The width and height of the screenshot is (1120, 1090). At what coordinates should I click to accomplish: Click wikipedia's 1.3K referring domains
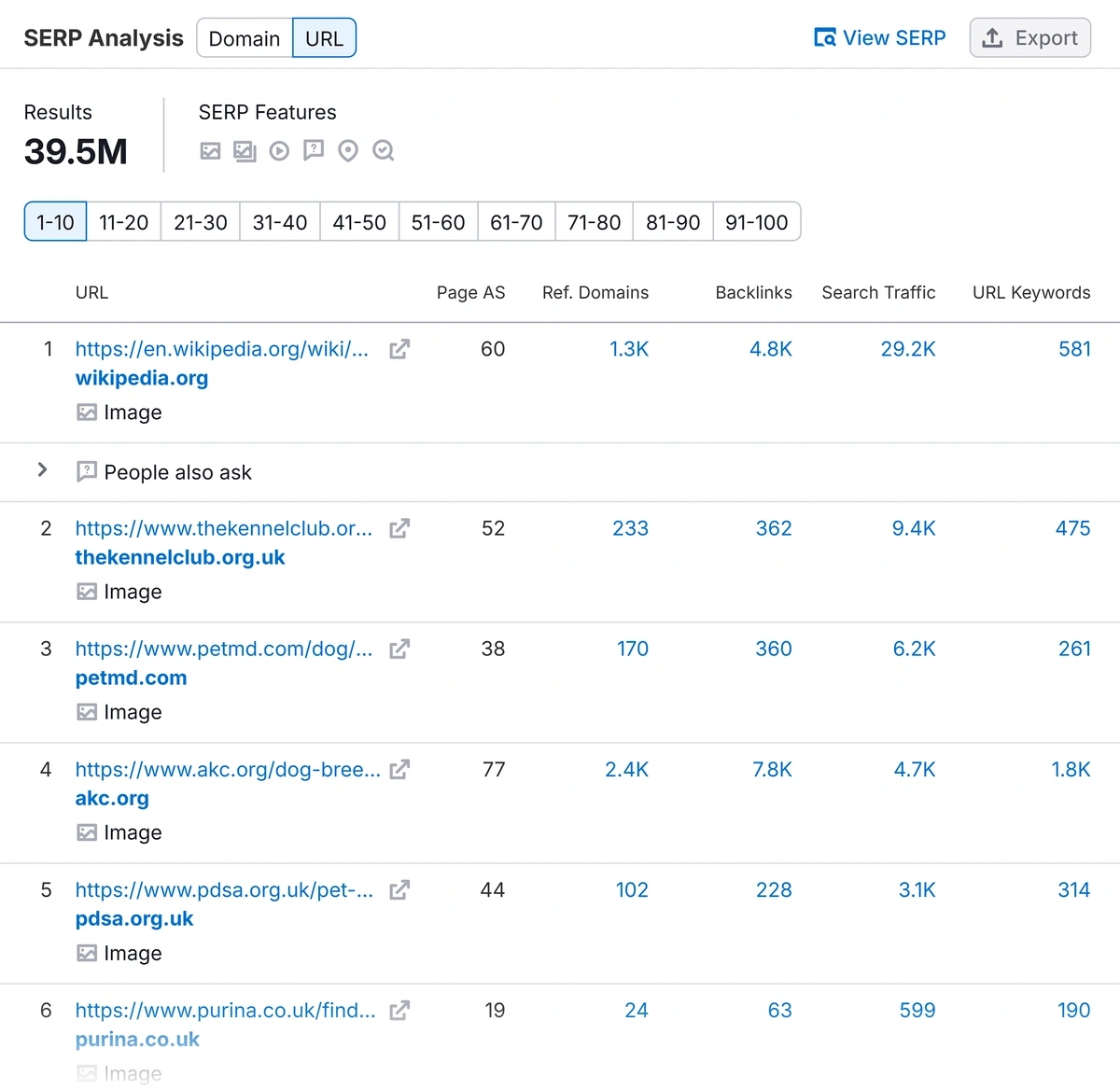pos(629,349)
